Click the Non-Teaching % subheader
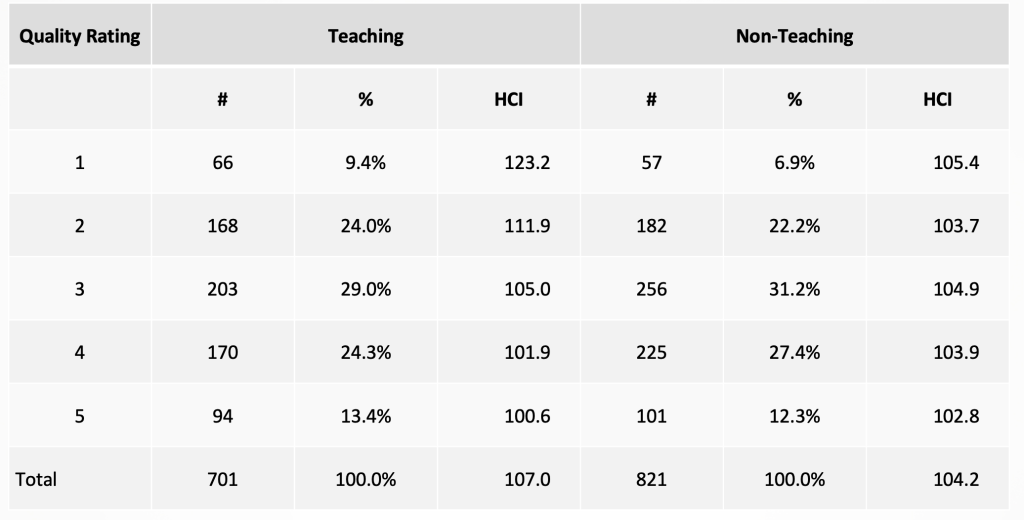The height and width of the screenshot is (520, 1024). coord(795,99)
